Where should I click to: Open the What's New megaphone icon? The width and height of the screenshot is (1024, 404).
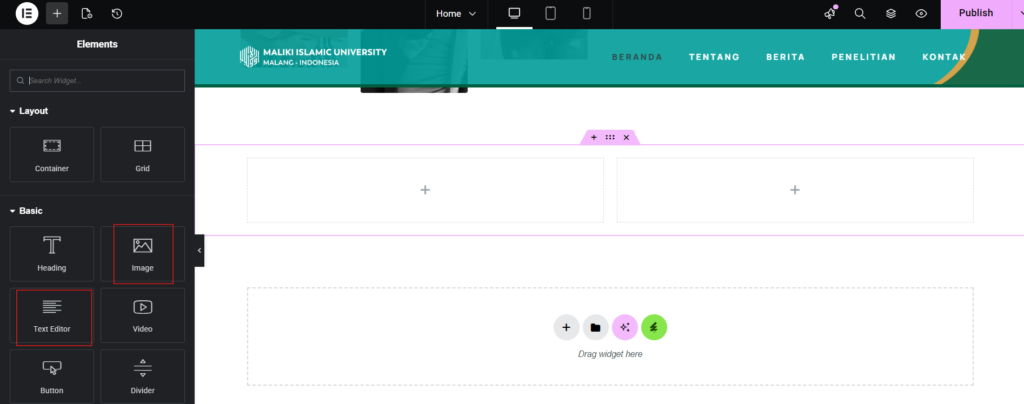click(x=829, y=13)
